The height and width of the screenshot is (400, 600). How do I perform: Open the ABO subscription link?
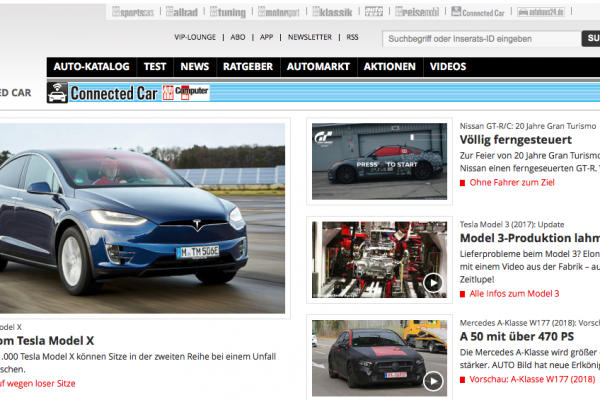[238, 37]
